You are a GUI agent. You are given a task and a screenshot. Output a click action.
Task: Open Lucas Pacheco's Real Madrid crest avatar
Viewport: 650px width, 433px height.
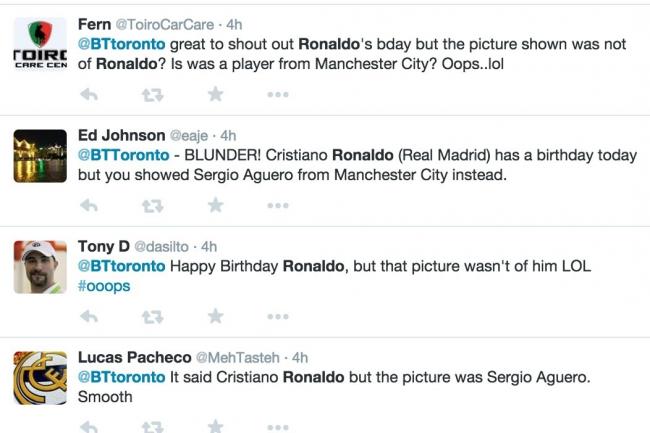(40, 377)
